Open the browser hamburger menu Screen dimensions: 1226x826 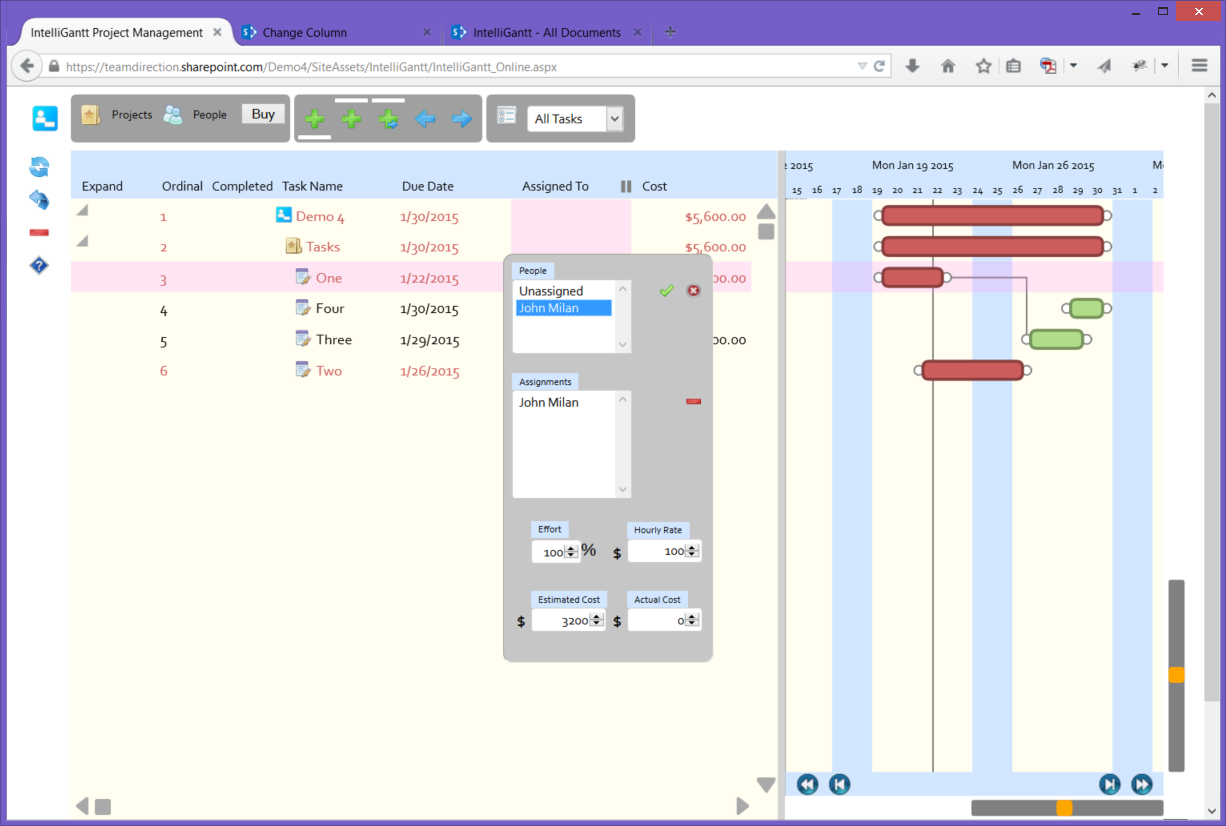pos(1199,66)
